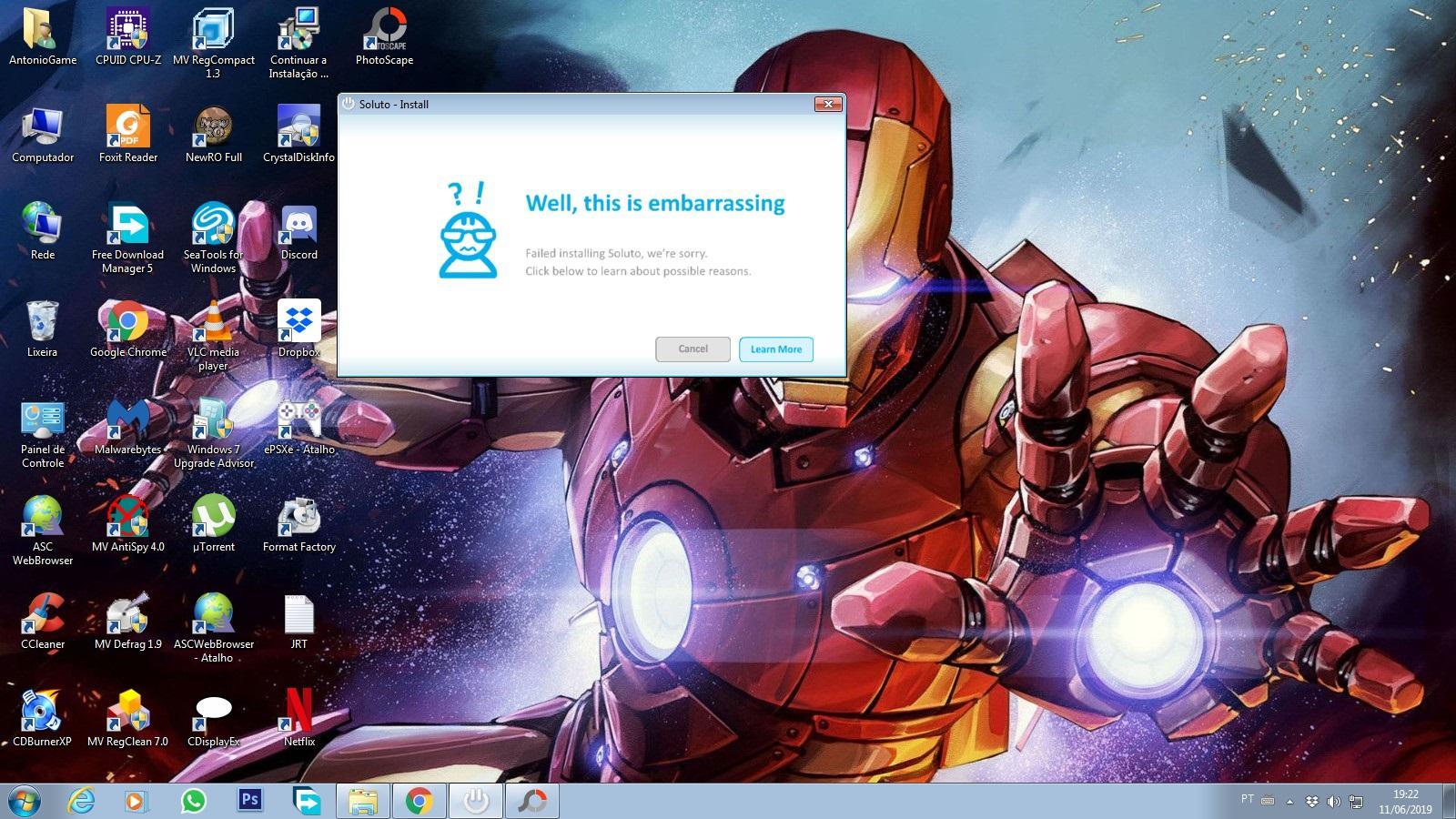Open the Windows Start menu
Image resolution: width=1456 pixels, height=819 pixels.
pyautogui.click(x=24, y=801)
